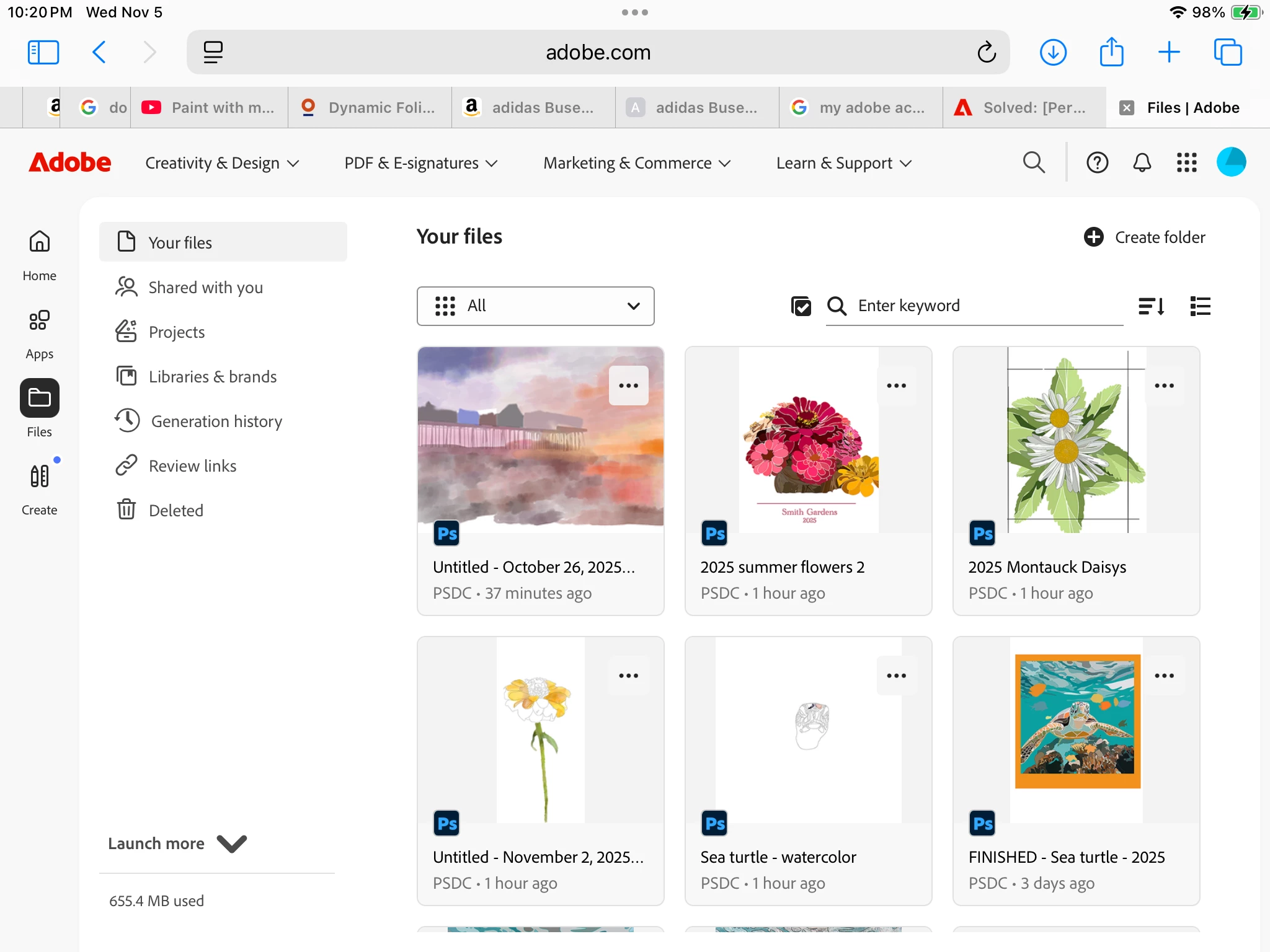Open the All file type filter dropdown
The width and height of the screenshot is (1270, 952).
pos(535,306)
